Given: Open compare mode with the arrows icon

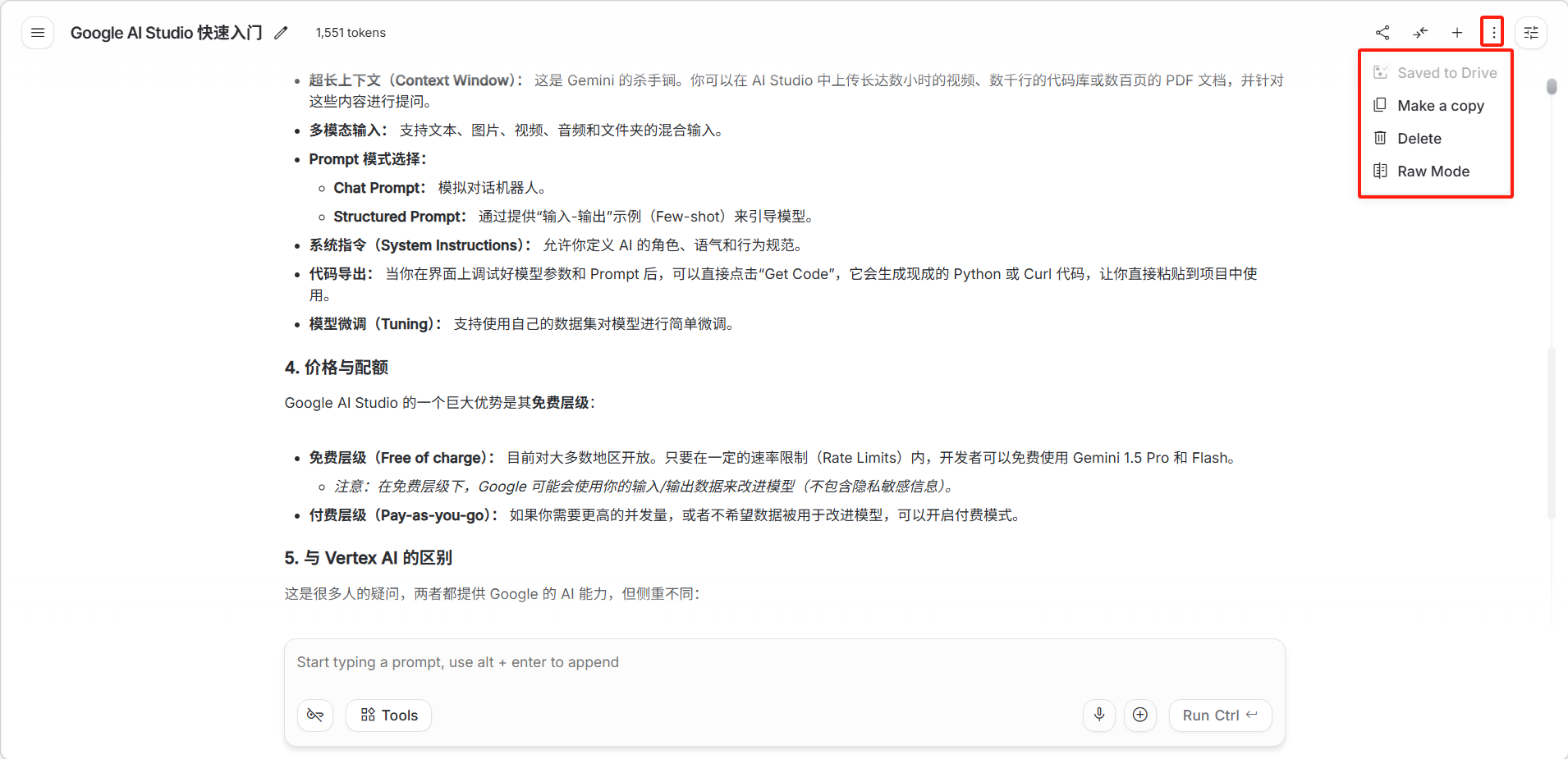Looking at the screenshot, I should click(1419, 33).
